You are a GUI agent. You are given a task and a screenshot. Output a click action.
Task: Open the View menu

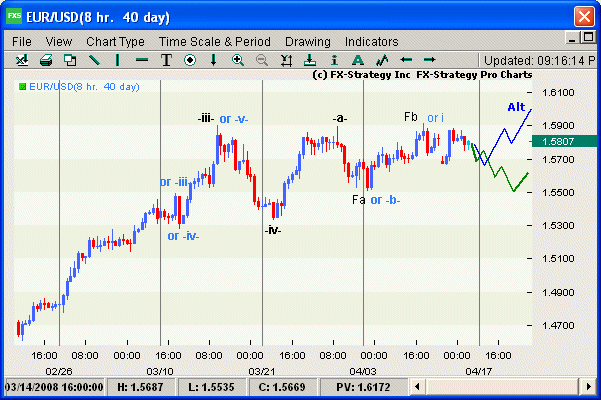pyautogui.click(x=59, y=41)
